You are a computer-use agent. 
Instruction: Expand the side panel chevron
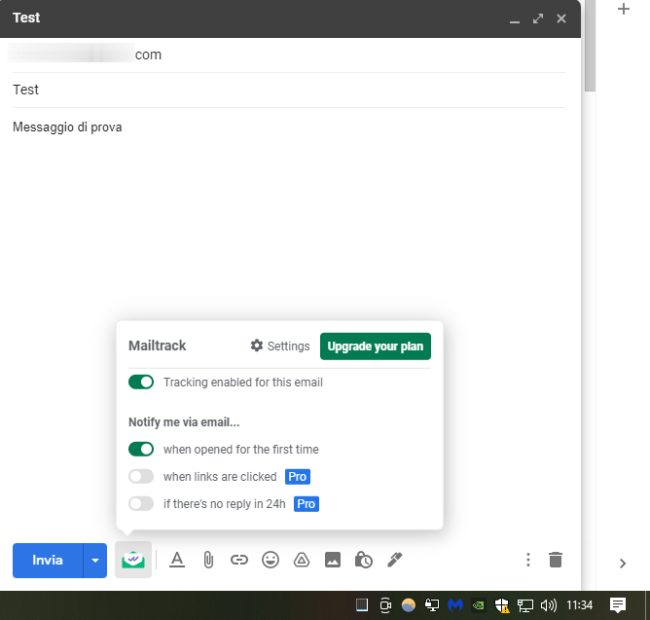622,564
